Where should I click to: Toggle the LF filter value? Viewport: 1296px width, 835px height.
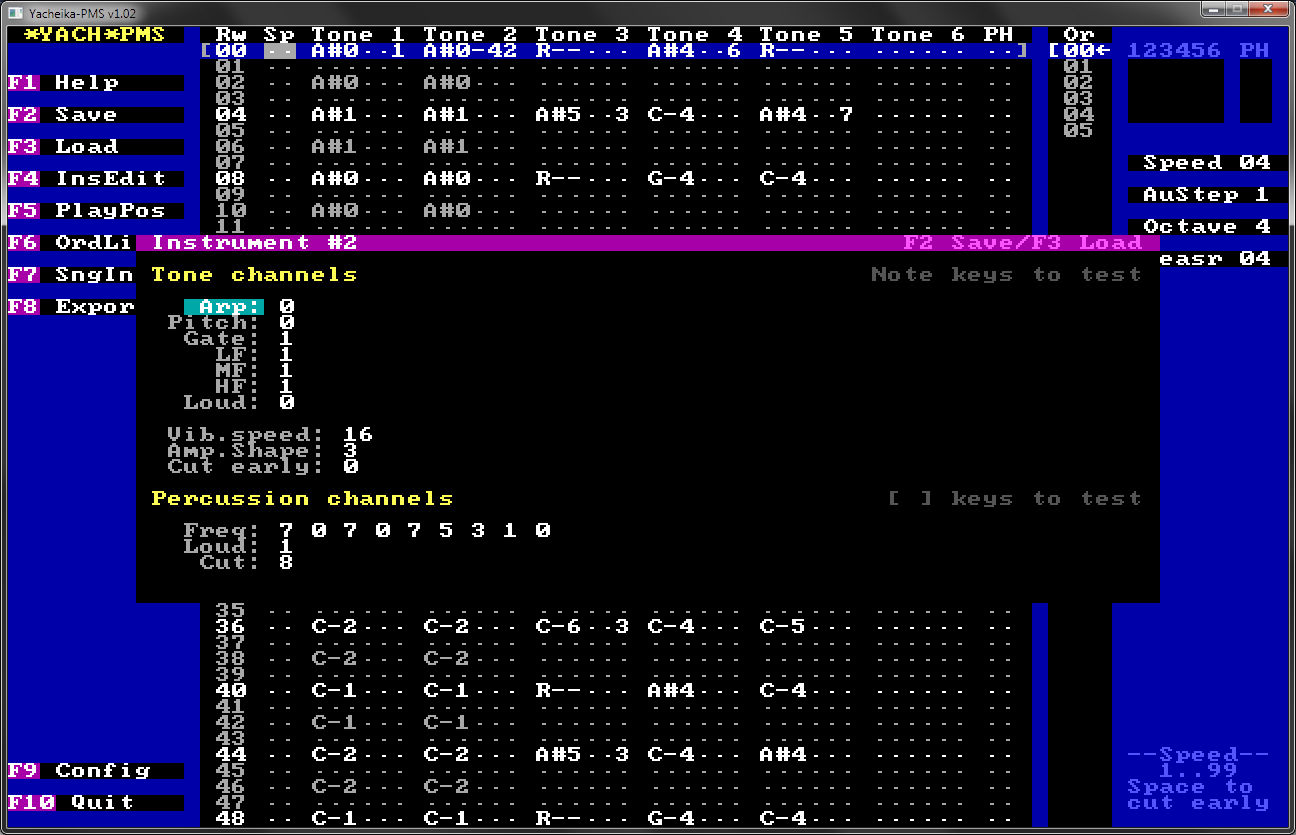point(287,355)
